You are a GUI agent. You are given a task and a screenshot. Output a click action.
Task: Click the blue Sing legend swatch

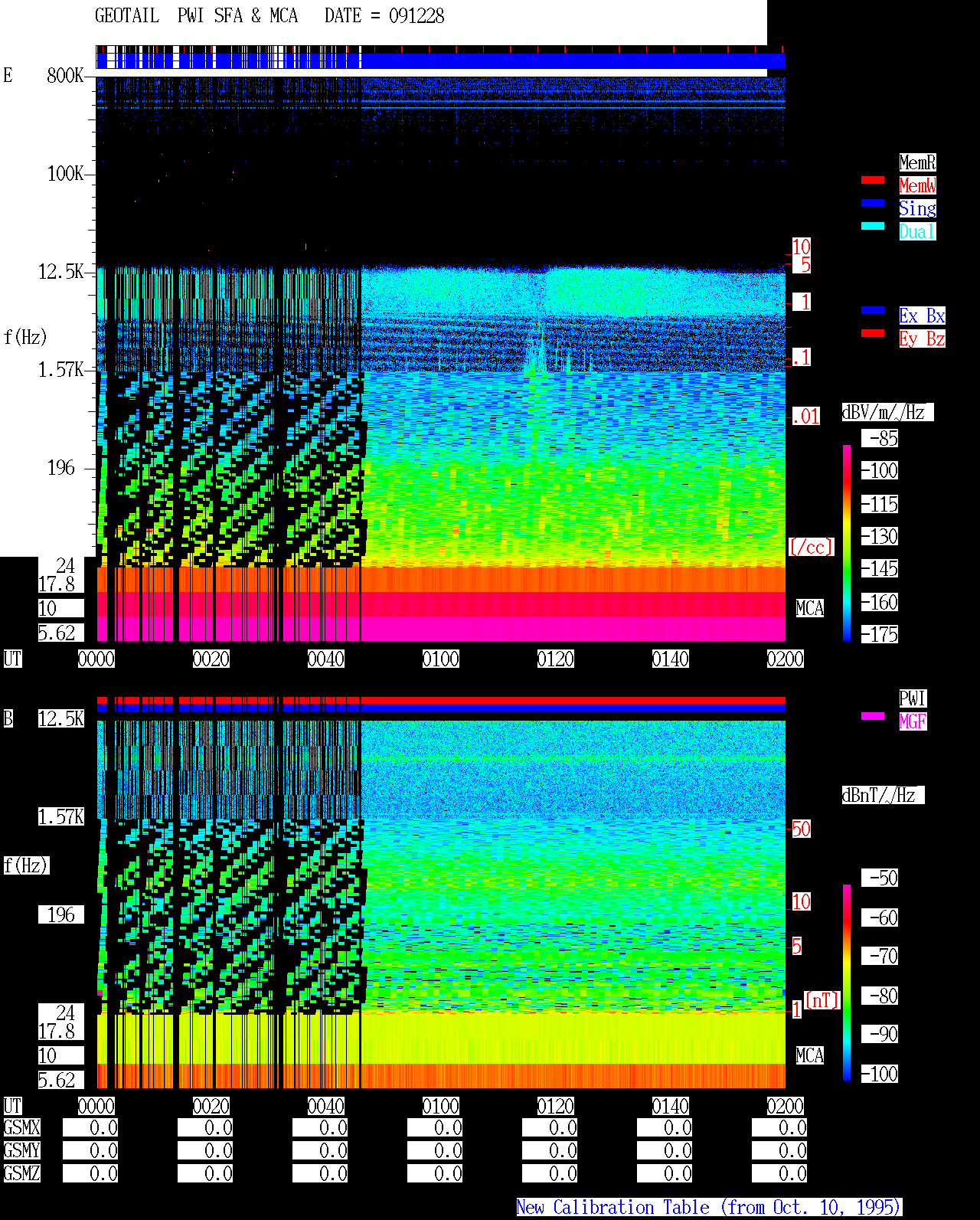873,203
